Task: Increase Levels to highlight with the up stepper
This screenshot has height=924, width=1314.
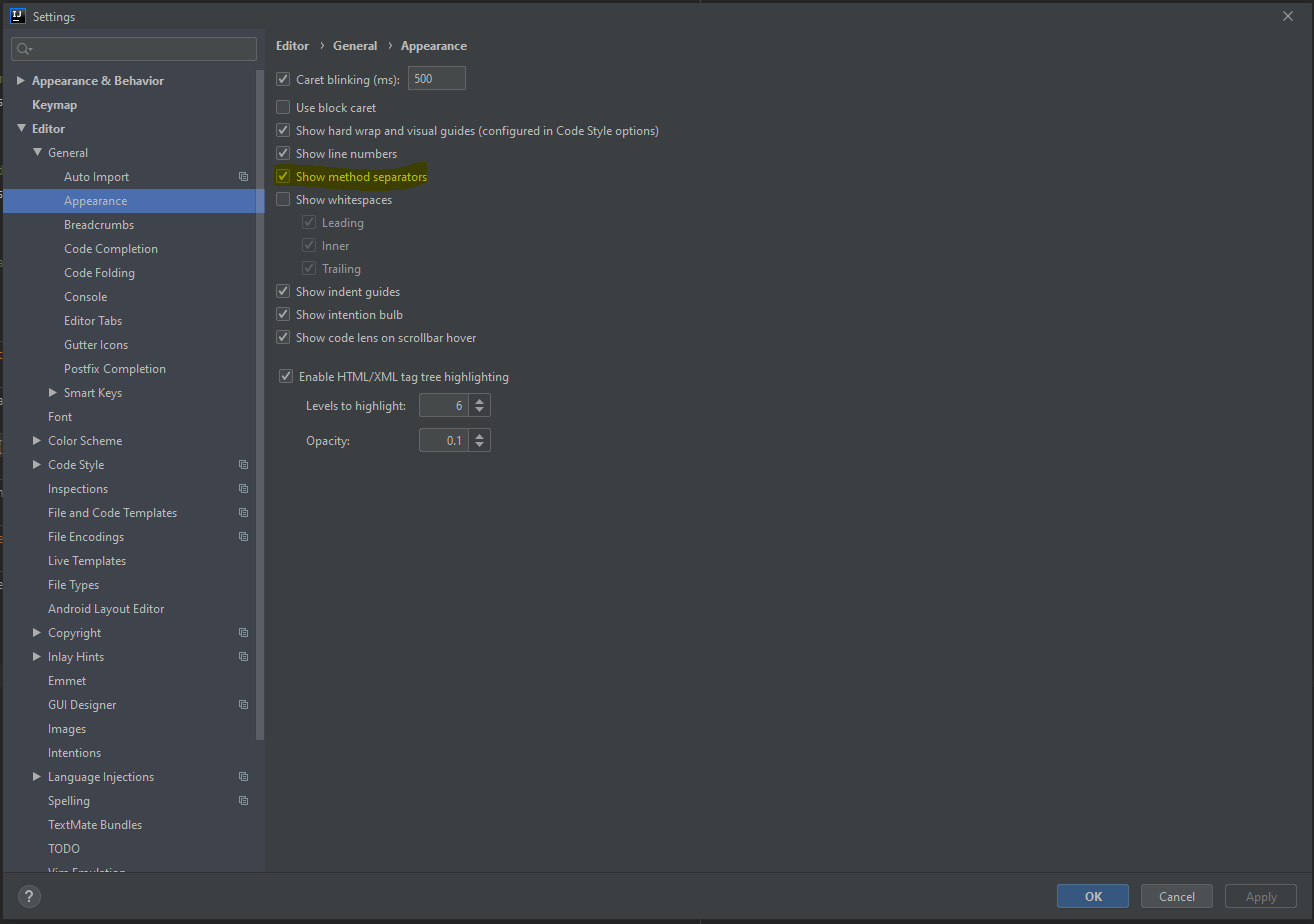Action: [479, 400]
